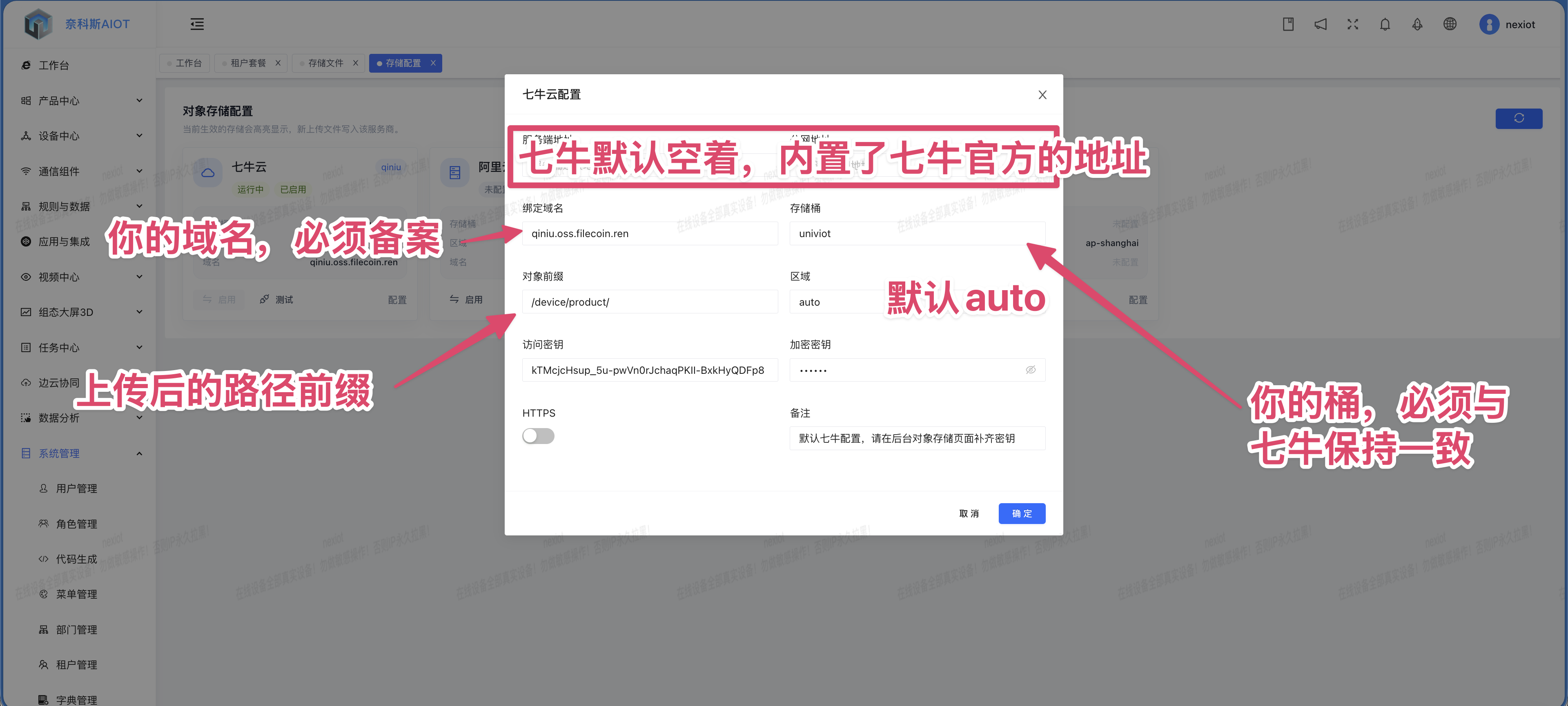Image resolution: width=1568 pixels, height=706 pixels.
Task: Click the 存储桶 input with univiot
Action: [x=917, y=233]
